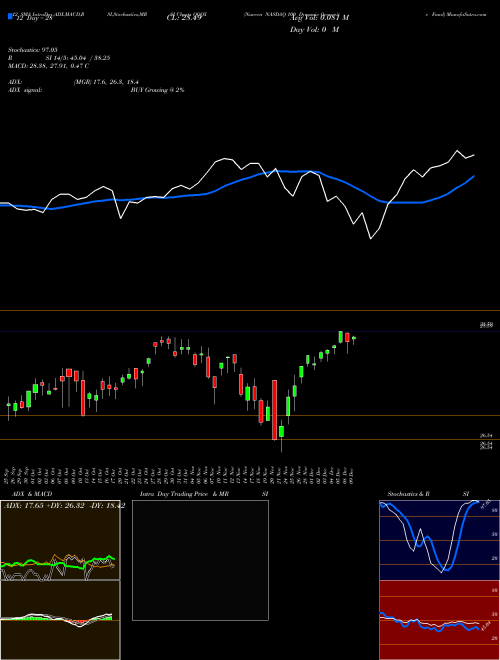Click the '(MGR) 17.6, 26.3, 18.4' ADX values

click(x=106, y=82)
